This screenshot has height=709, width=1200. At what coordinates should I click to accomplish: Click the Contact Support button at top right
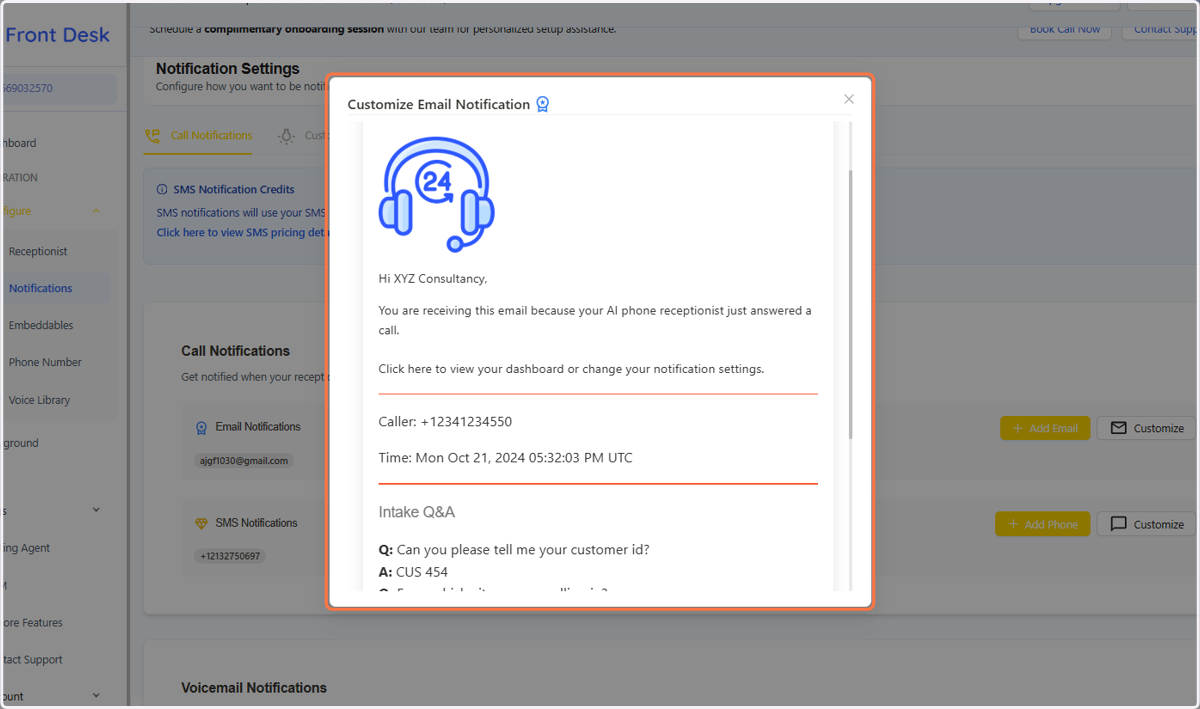click(x=1162, y=29)
